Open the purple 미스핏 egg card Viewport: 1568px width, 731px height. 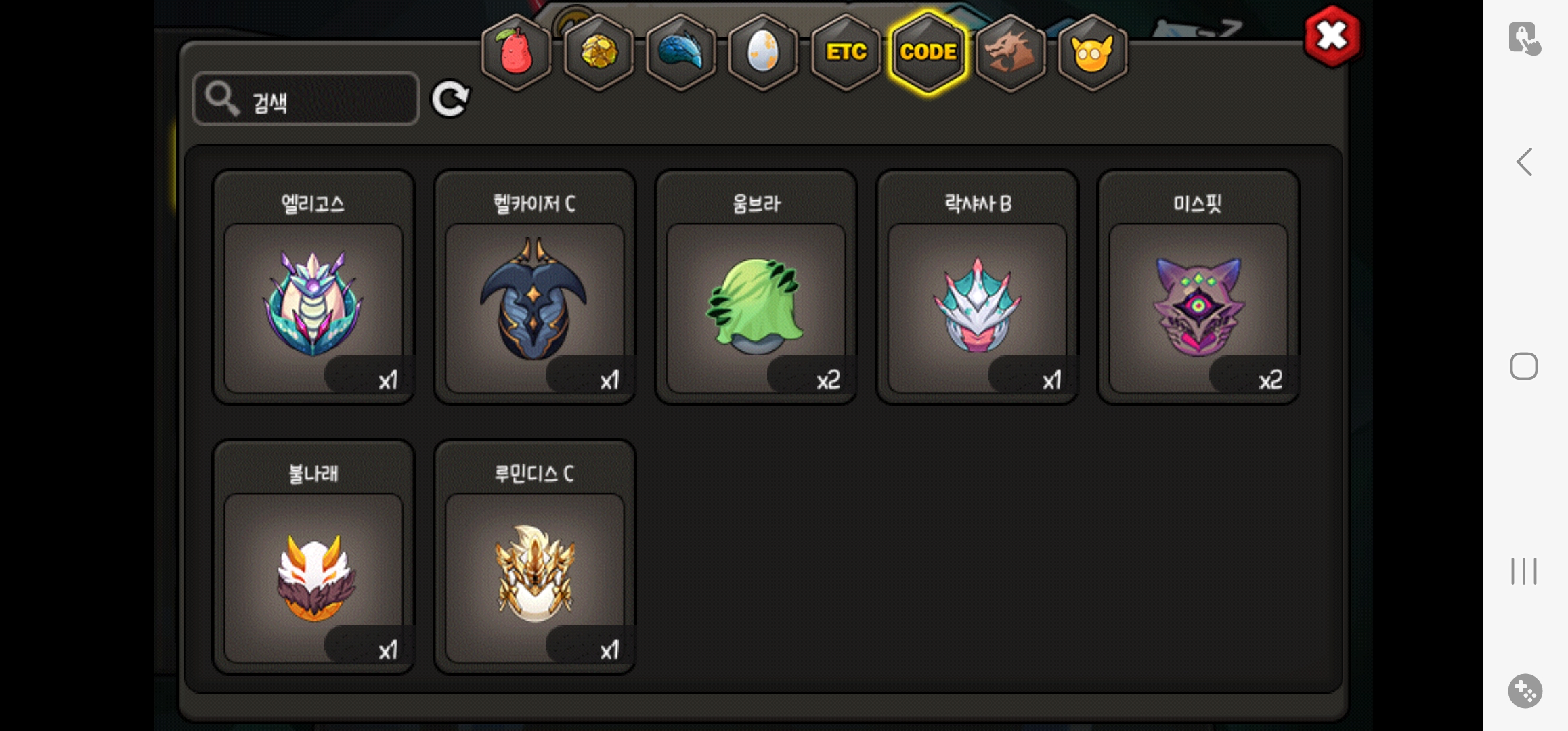pos(1198,287)
